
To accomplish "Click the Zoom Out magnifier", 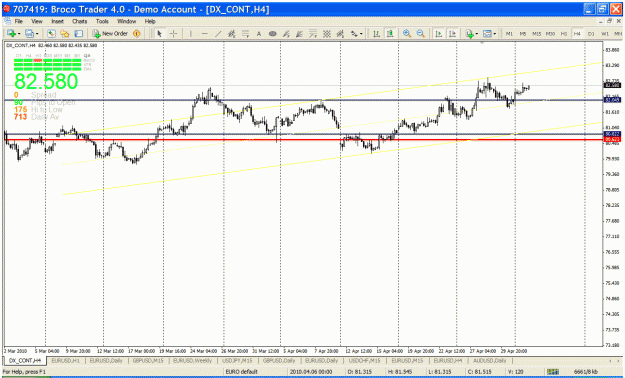I will point(421,34).
